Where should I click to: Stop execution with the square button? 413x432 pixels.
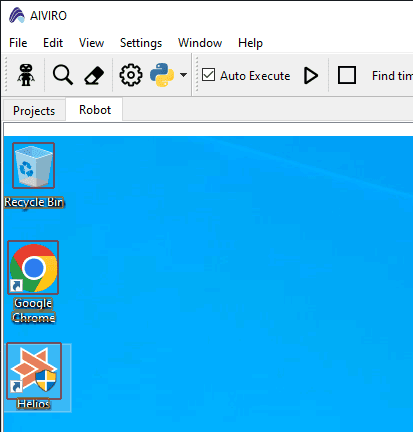coord(347,75)
